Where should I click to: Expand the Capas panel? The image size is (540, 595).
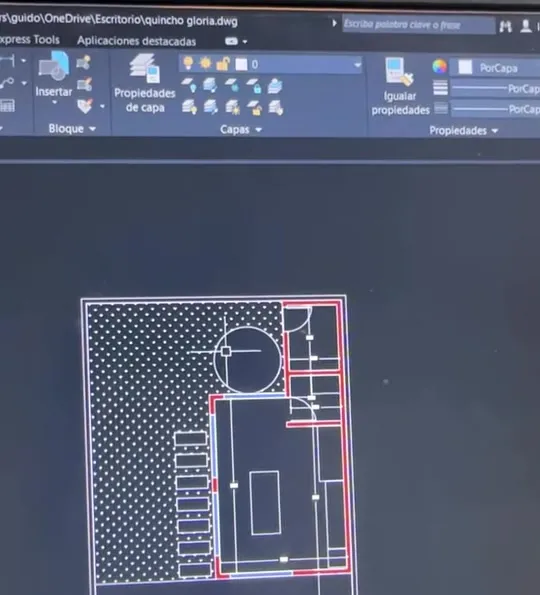click(241, 130)
